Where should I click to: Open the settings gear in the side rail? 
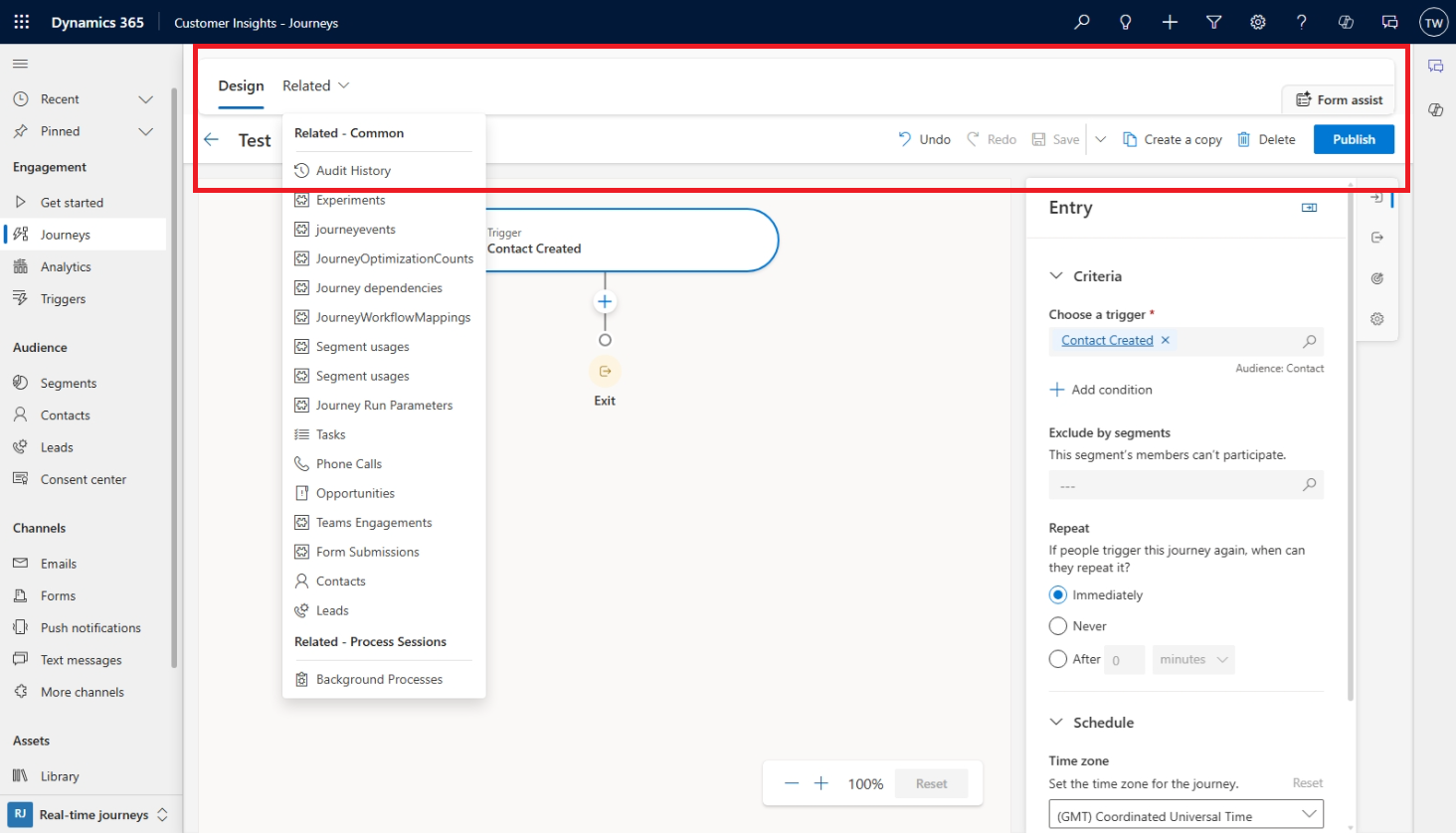coord(1376,319)
